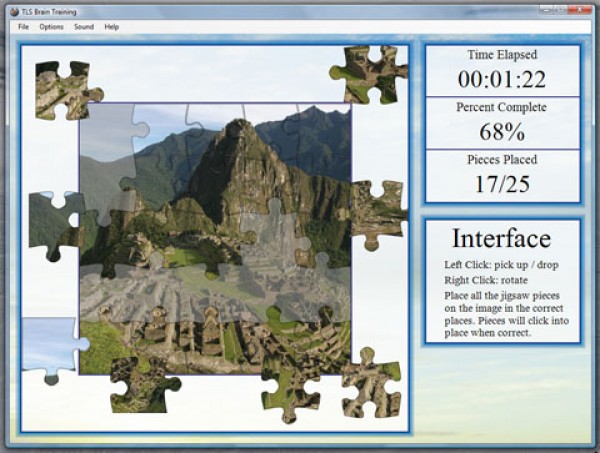The image size is (600, 453).
Task: Pick up the top-left loose puzzle piece
Action: point(65,90)
